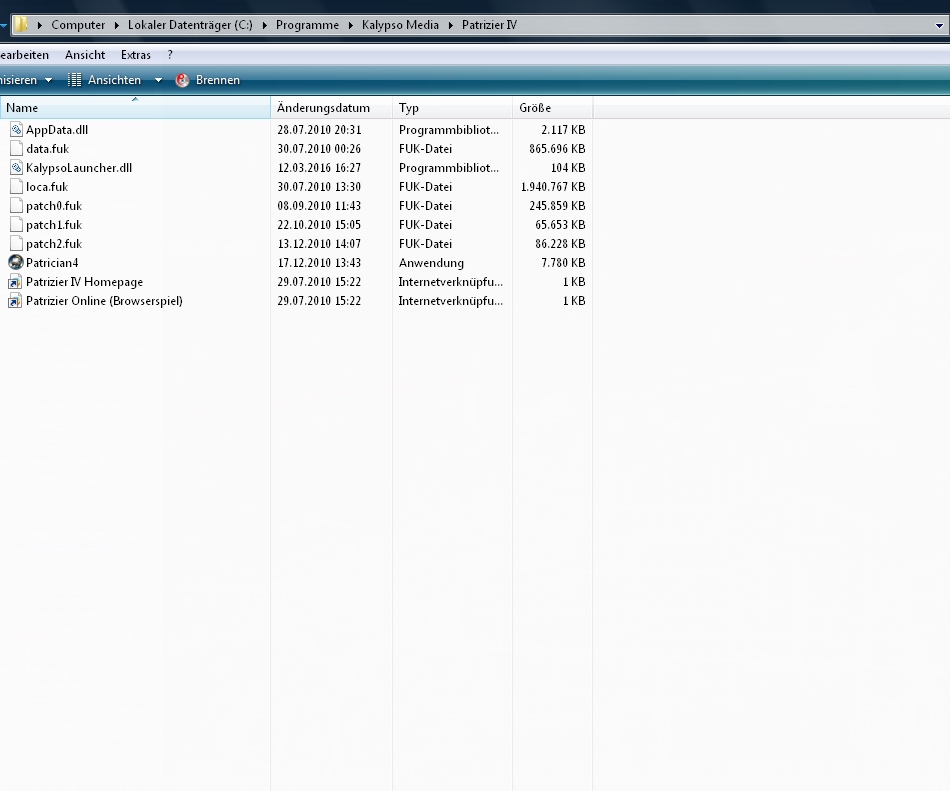
Task: Click the data.fuk file icon
Action: (x=16, y=149)
